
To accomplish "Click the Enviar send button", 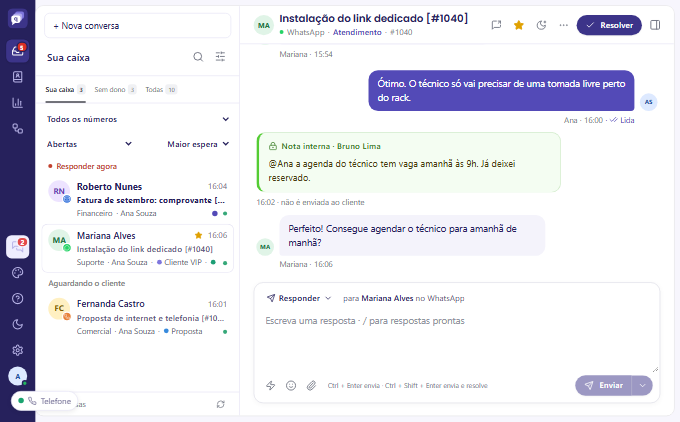I will [x=603, y=386].
